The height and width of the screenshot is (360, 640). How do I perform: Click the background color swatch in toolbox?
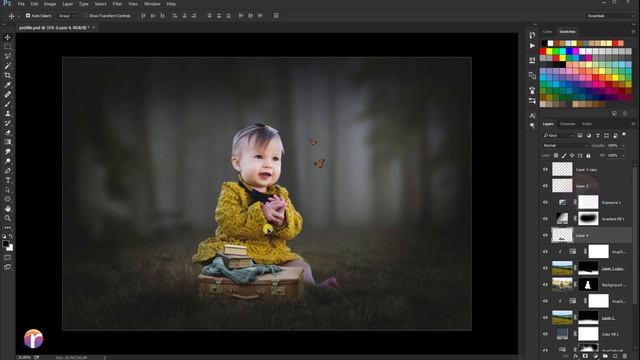point(10,248)
